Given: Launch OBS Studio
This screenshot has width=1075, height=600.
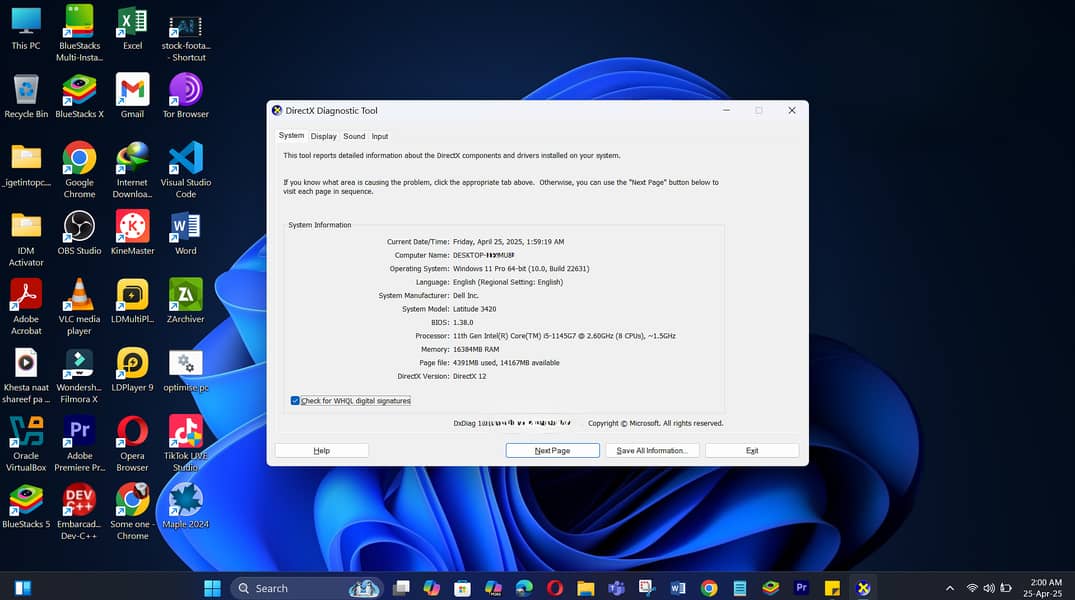Looking at the screenshot, I should point(79,232).
